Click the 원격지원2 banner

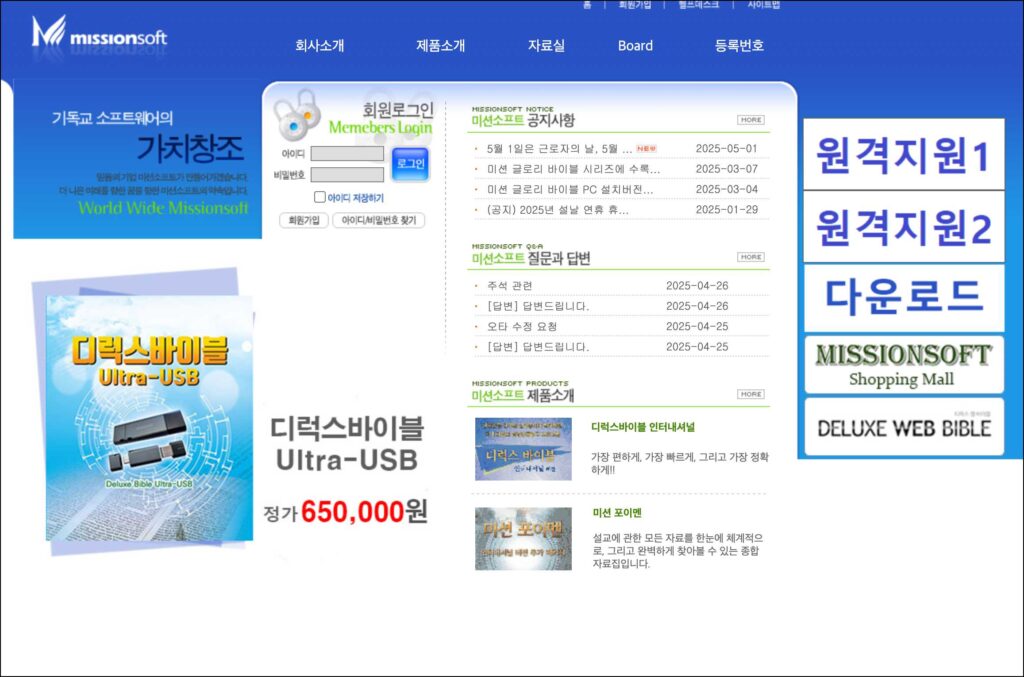pyautogui.click(x=903, y=227)
